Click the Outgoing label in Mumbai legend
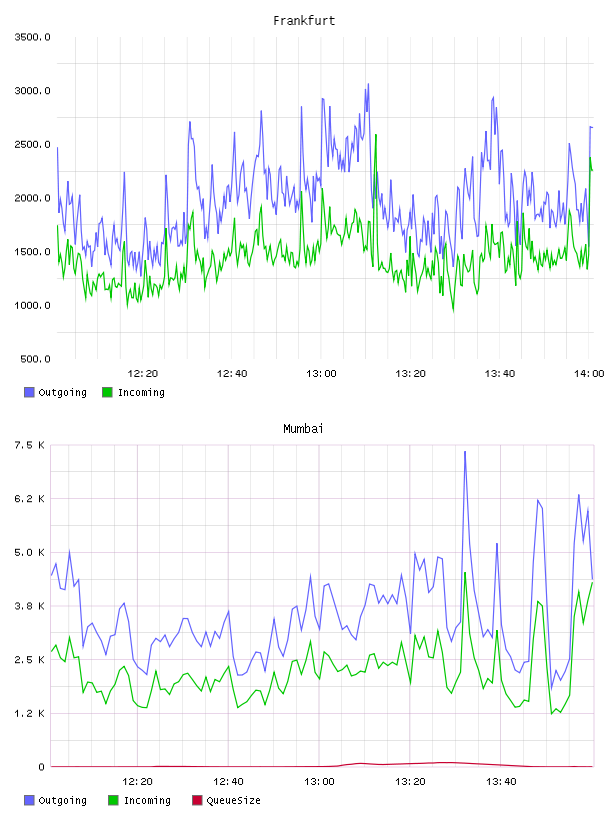This screenshot has width=608, height=816. click(62, 800)
